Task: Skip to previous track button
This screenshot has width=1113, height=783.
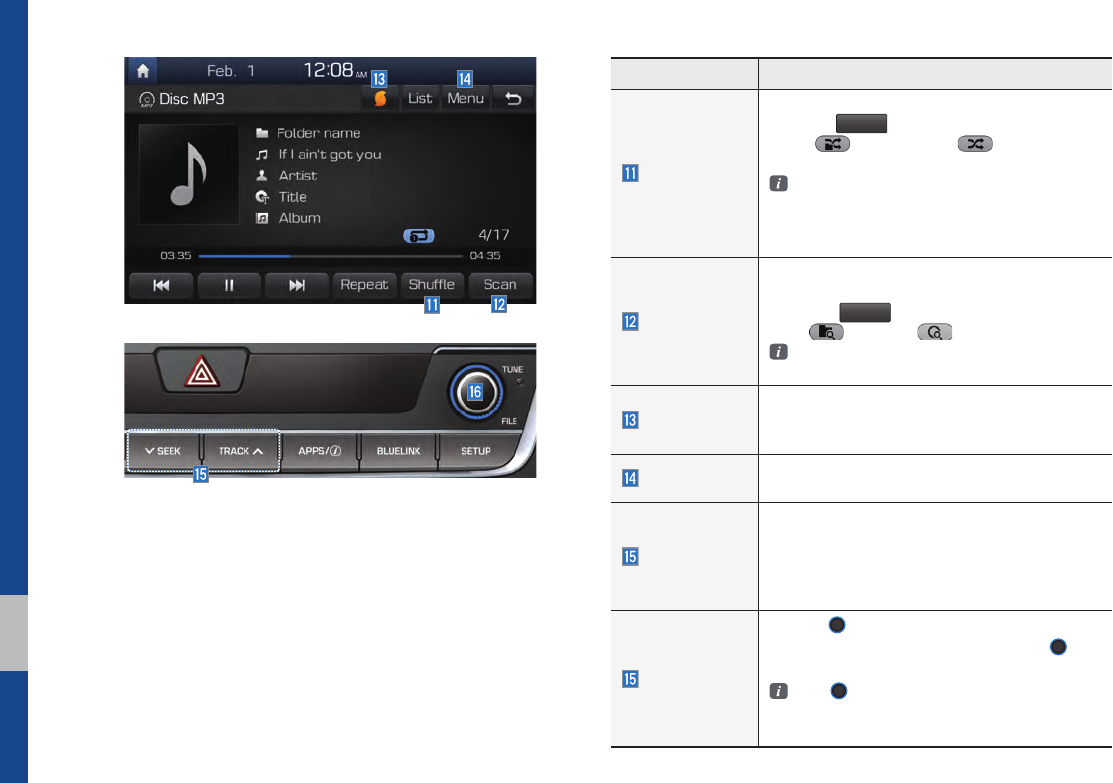Action: coord(161,285)
